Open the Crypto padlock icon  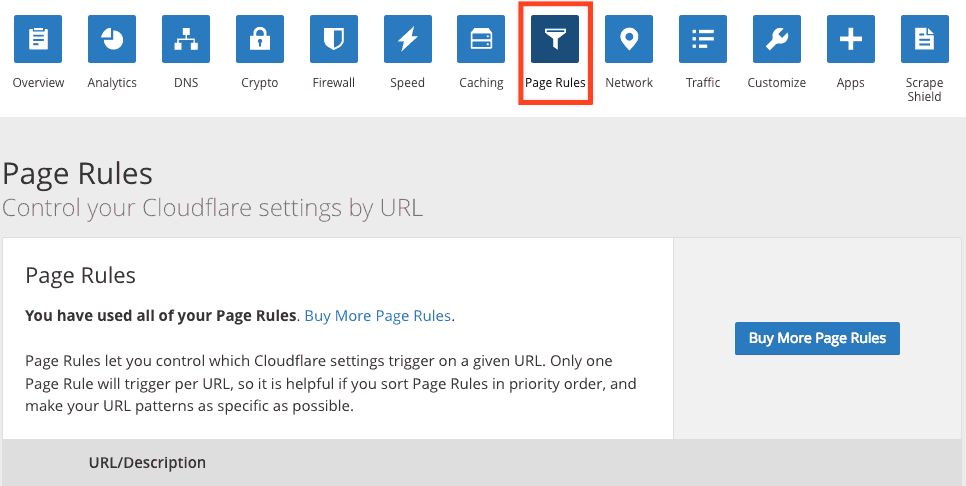(x=260, y=39)
